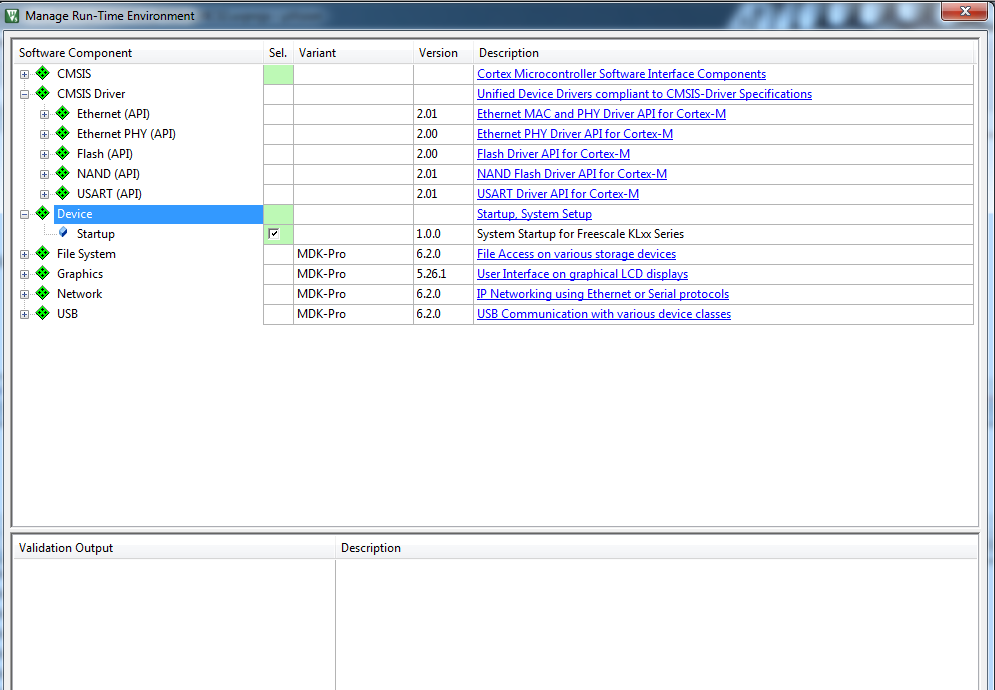This screenshot has height=690, width=995.
Task: Click the Validation Output column header
Action: (175, 548)
